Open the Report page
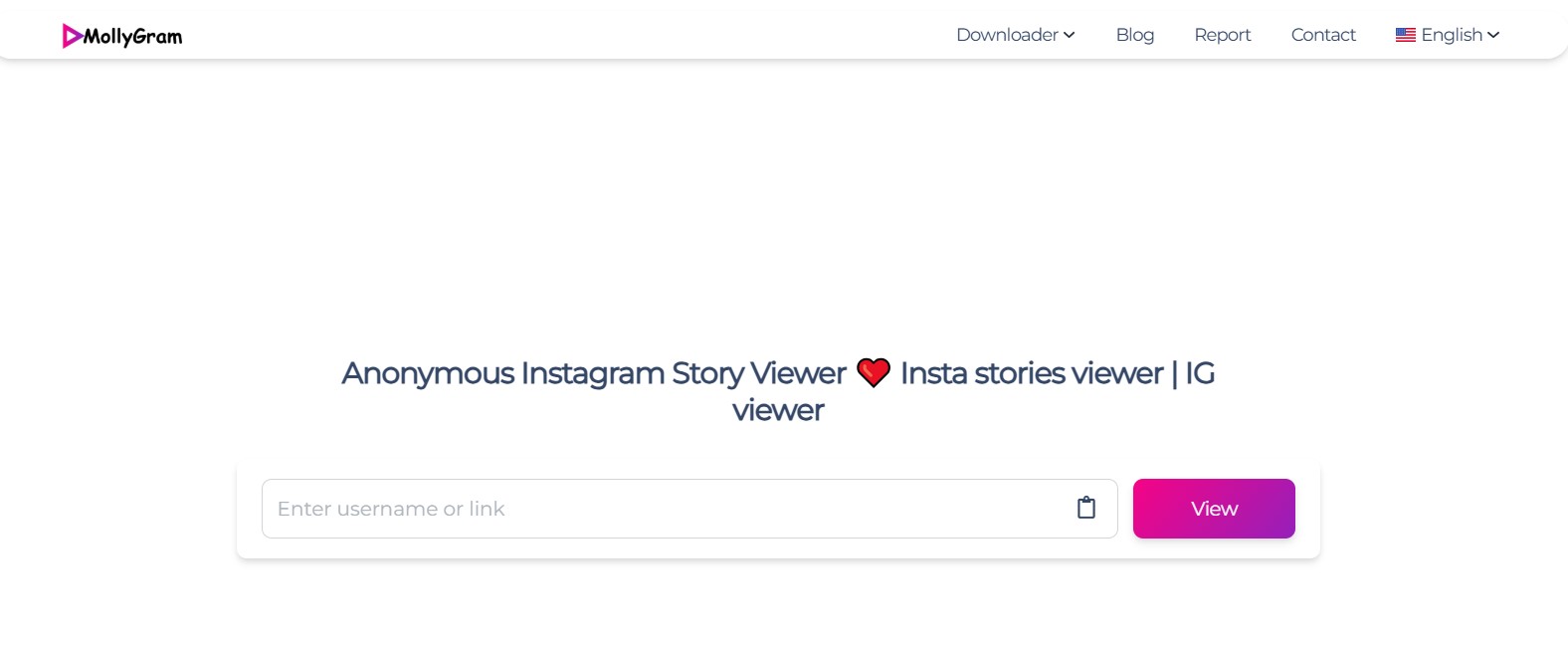This screenshot has height=649, width=1568. pos(1223,35)
